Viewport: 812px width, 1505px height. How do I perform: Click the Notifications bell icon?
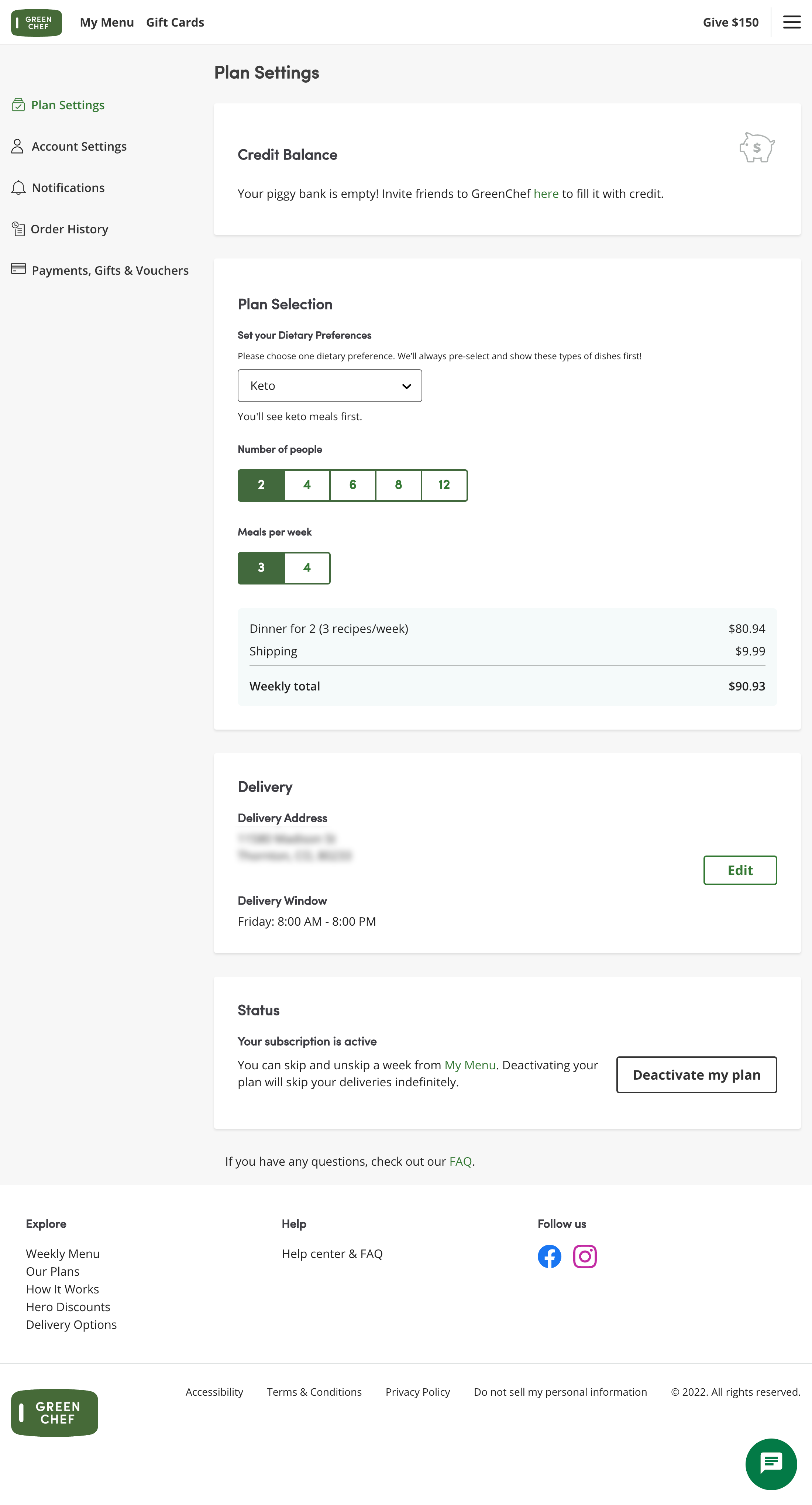coord(17,187)
